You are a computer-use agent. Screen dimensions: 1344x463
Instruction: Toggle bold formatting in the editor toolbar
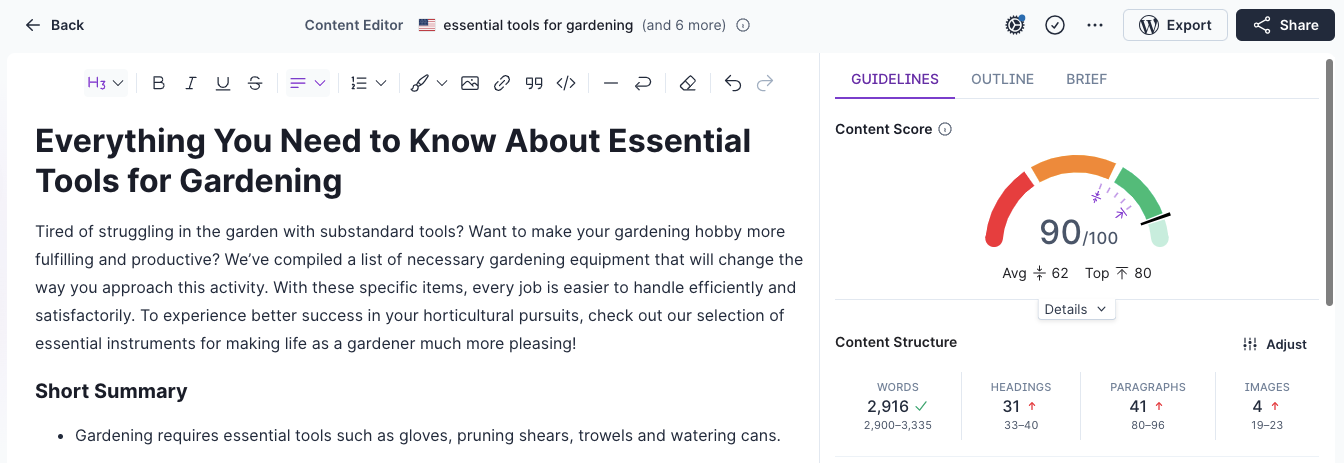pos(158,83)
